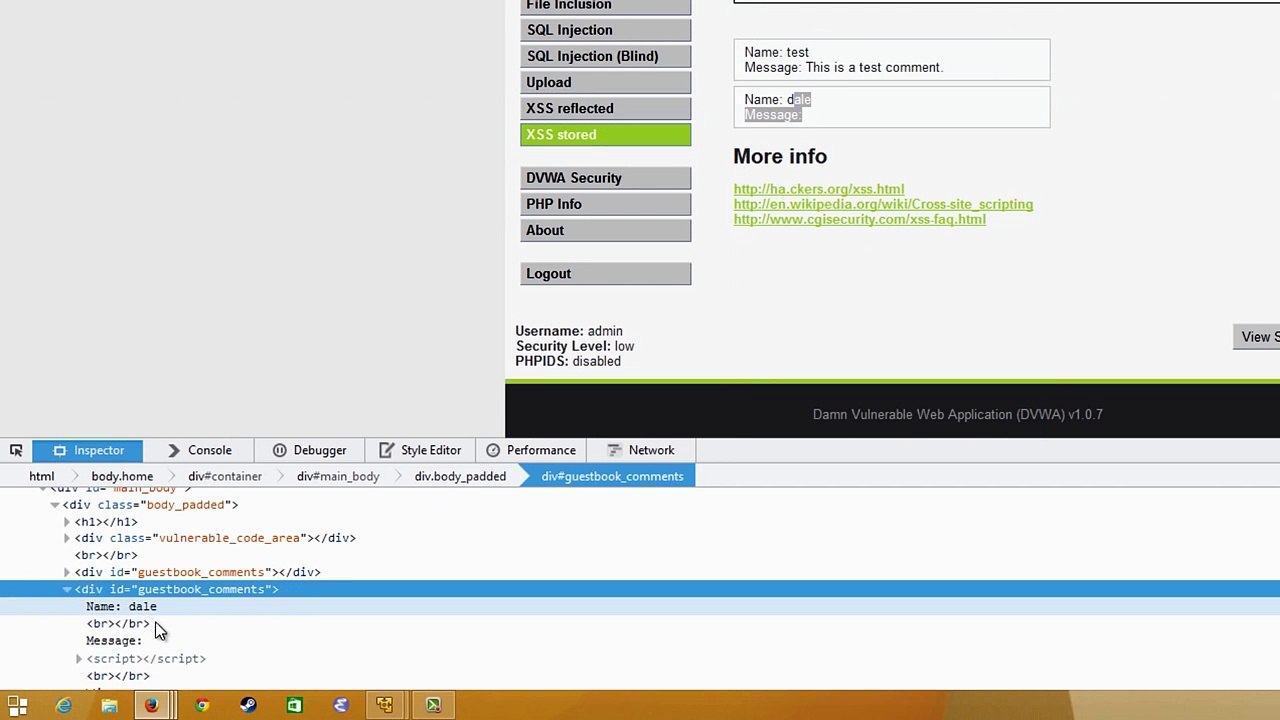
Task: Open the SQL Injection (Blind) menu item
Action: (605, 56)
